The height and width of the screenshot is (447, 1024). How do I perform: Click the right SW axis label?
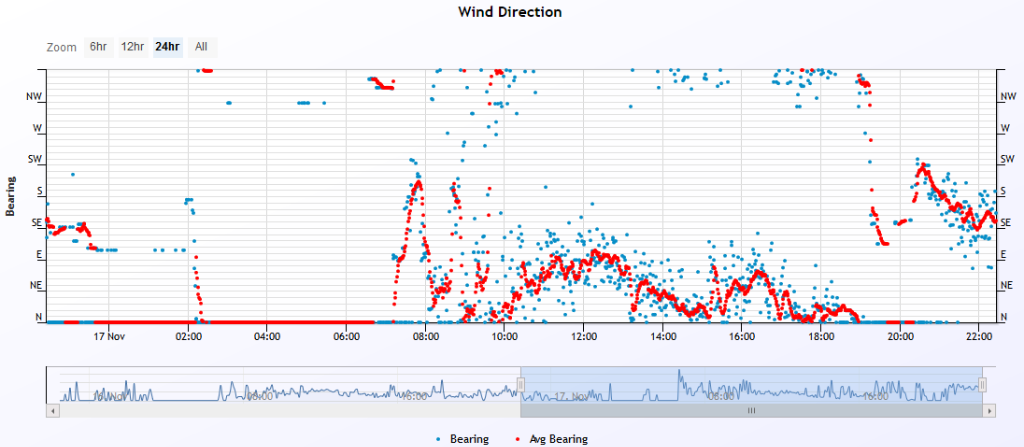[x=1007, y=159]
